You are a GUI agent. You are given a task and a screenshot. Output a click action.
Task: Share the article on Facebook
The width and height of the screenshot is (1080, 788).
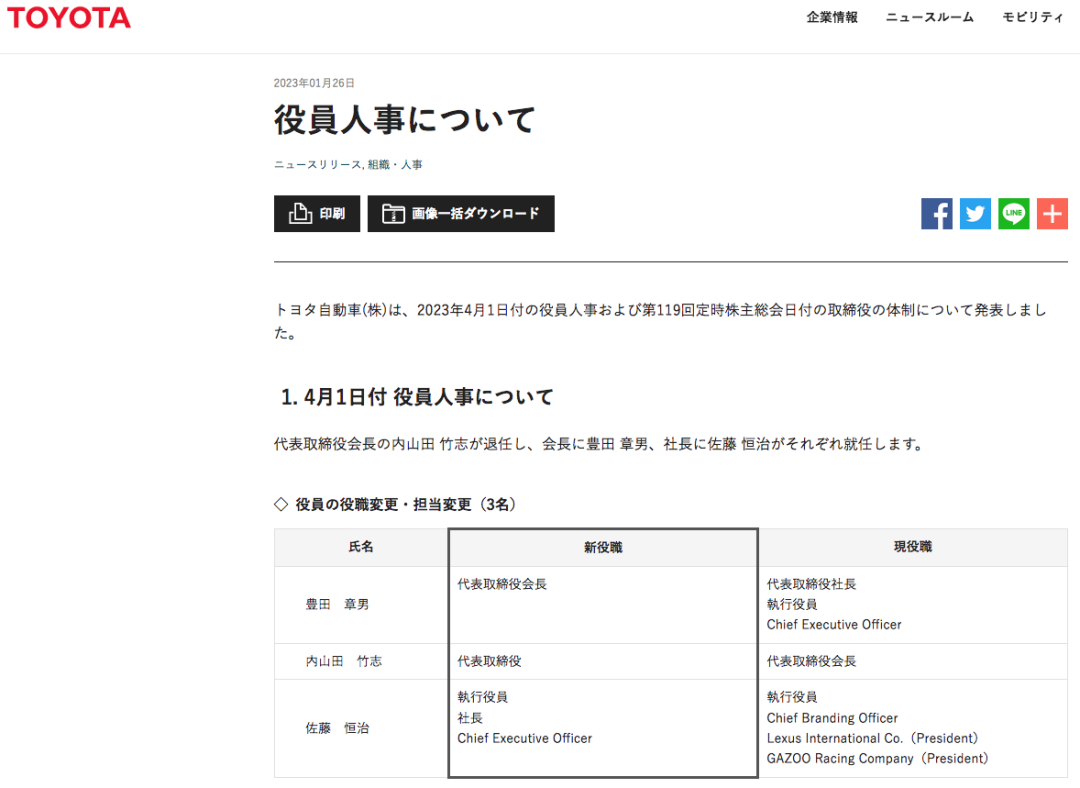coord(937,214)
